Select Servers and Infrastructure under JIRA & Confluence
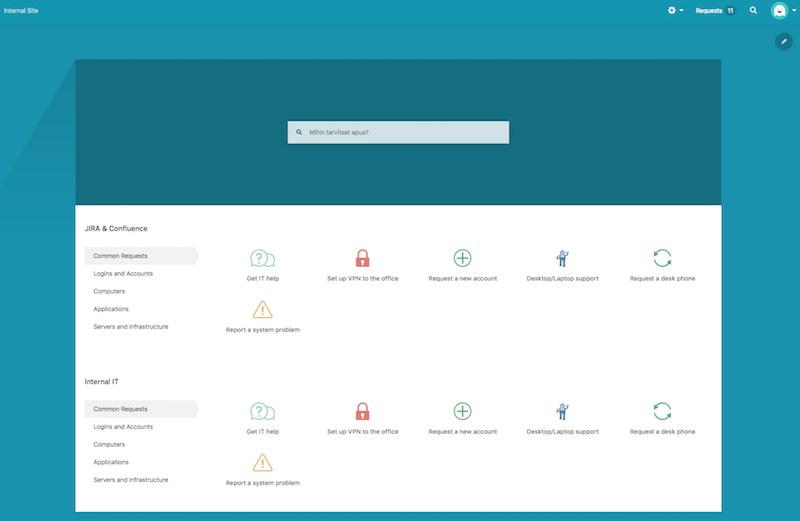 (x=131, y=327)
